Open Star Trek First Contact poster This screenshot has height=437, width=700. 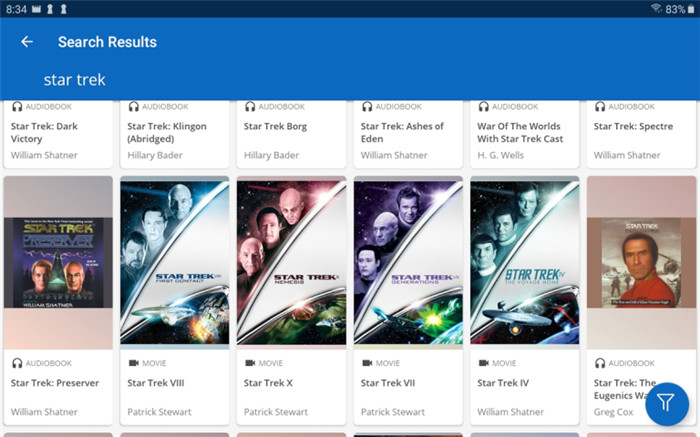click(175, 262)
